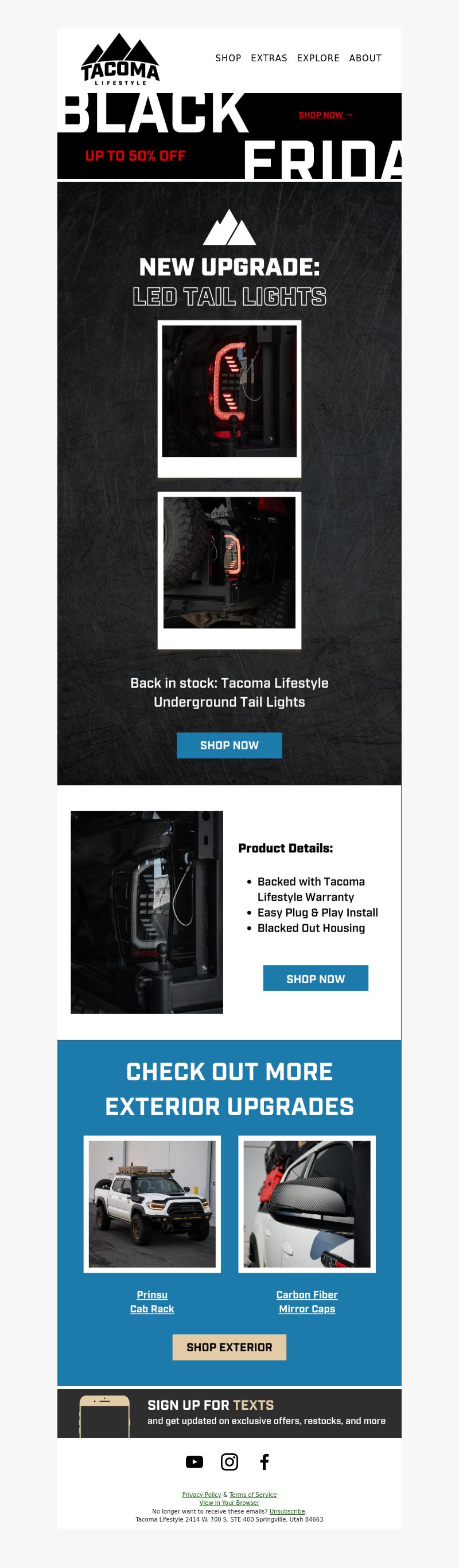Open the Privacy Policy link
Image resolution: width=459 pixels, height=1568 pixels.
tap(201, 1495)
